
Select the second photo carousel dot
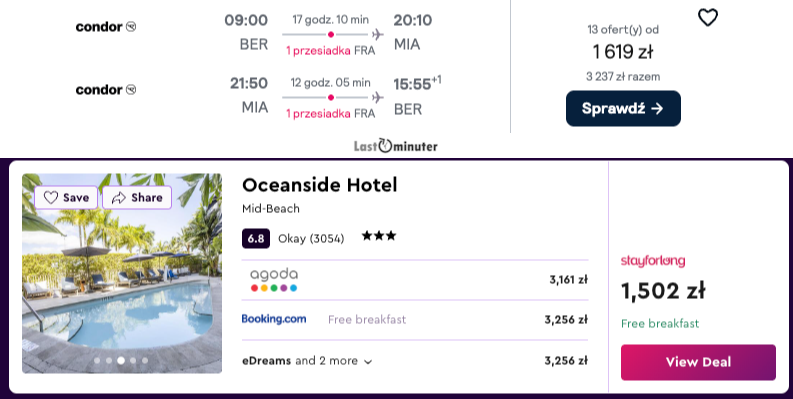point(109,361)
